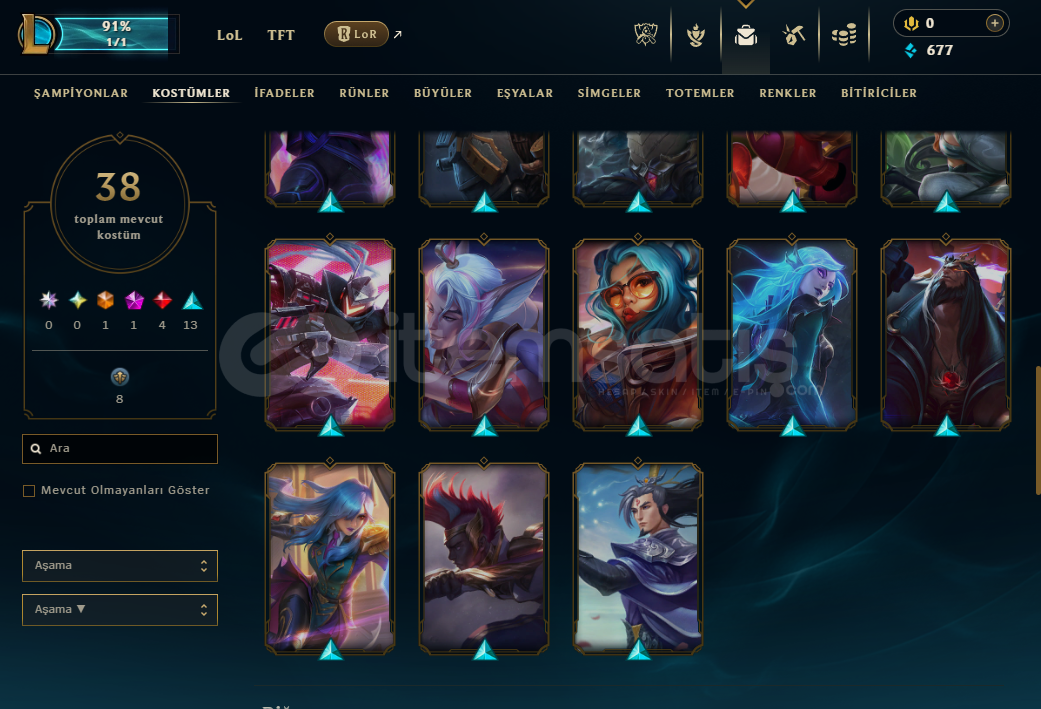Viewport: 1041px width, 709px height.
Task: Open the TOTEMLER tab
Action: (700, 93)
